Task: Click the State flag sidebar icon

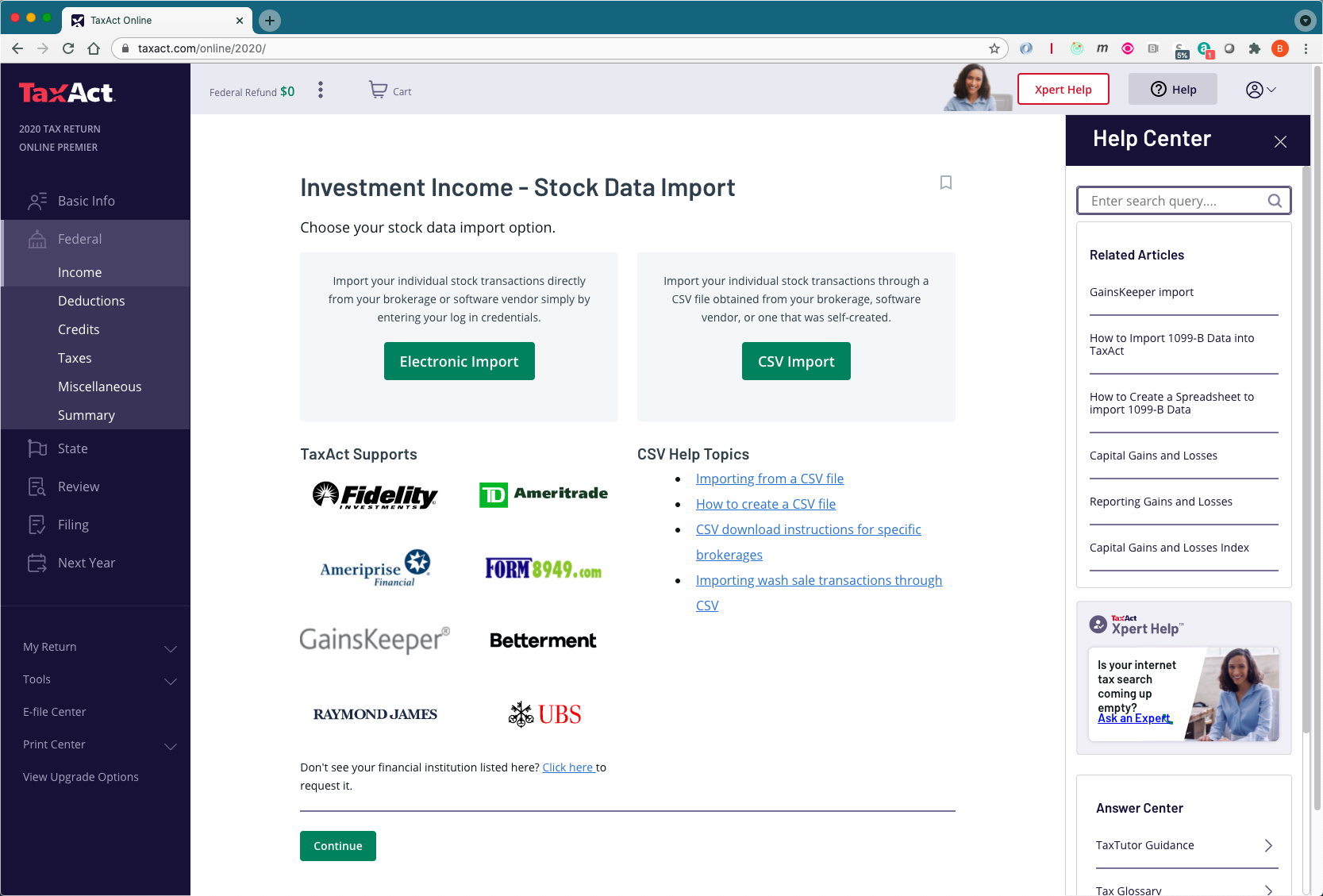Action: click(x=37, y=448)
